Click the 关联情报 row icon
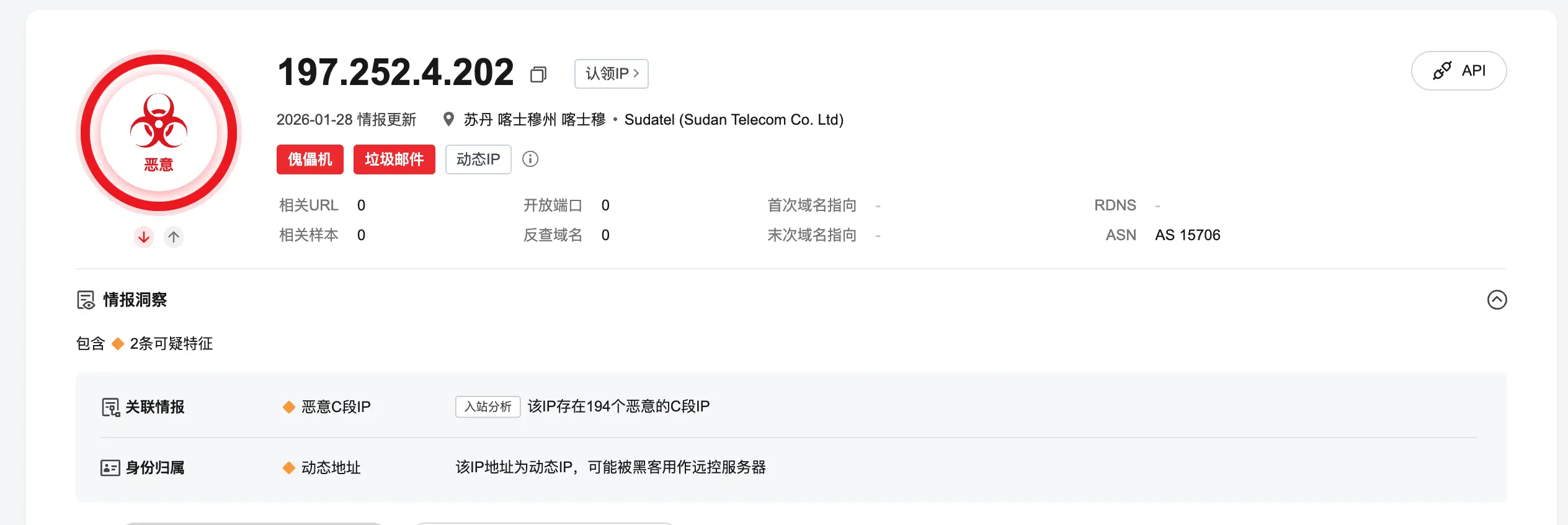 click(x=110, y=407)
